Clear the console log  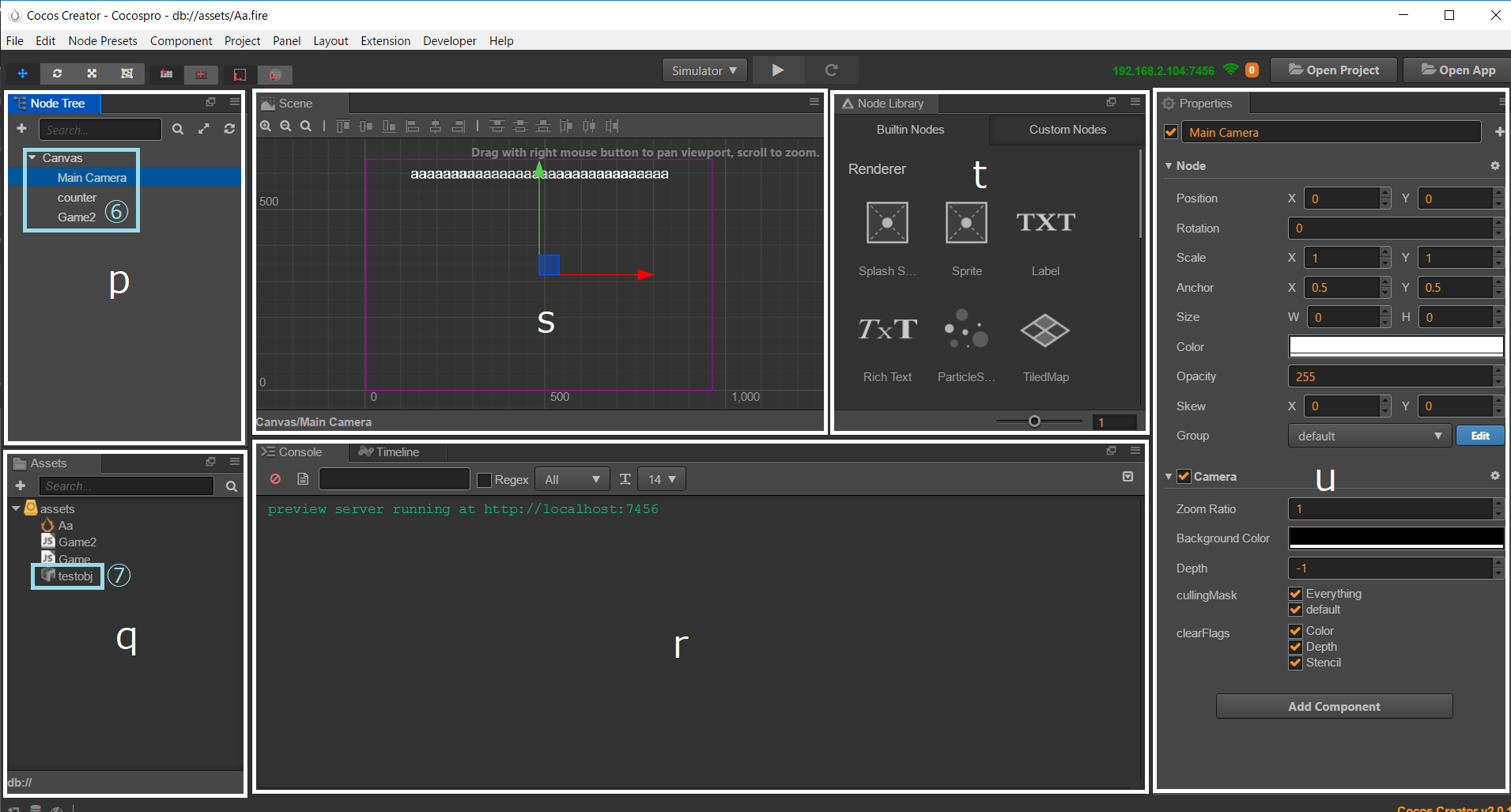(275, 479)
